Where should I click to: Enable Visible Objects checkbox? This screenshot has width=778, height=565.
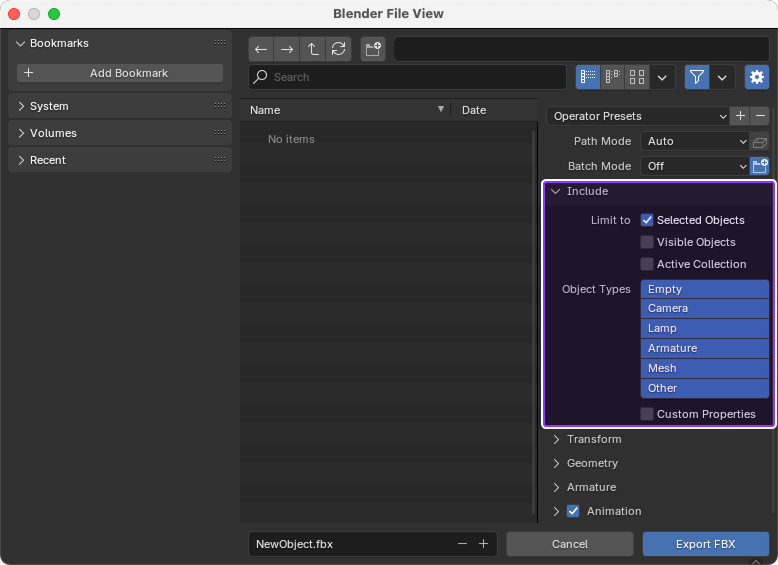pyautogui.click(x=647, y=242)
